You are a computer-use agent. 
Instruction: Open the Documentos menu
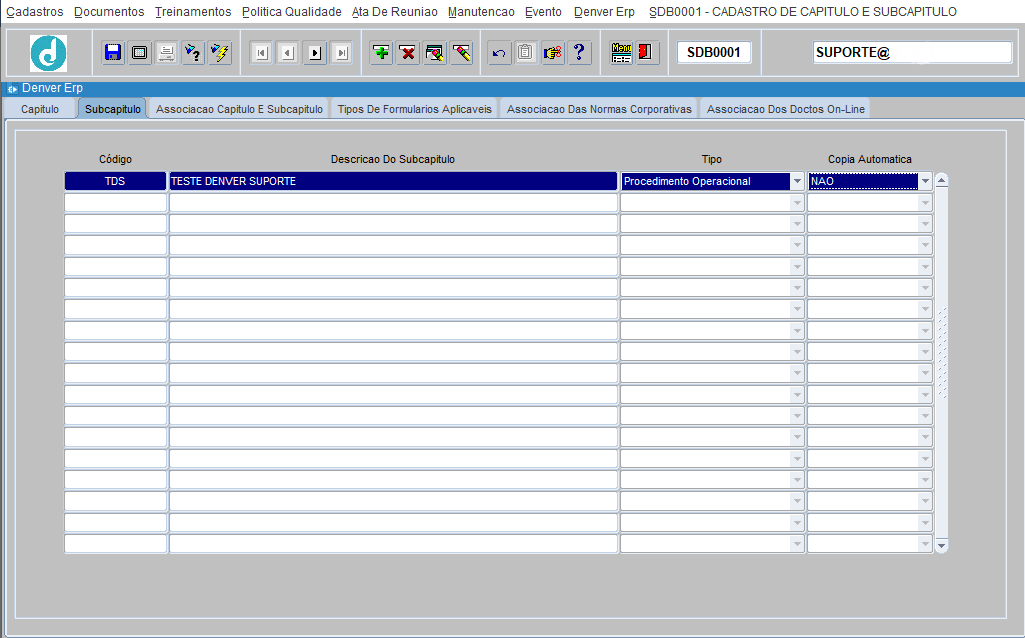(109, 12)
